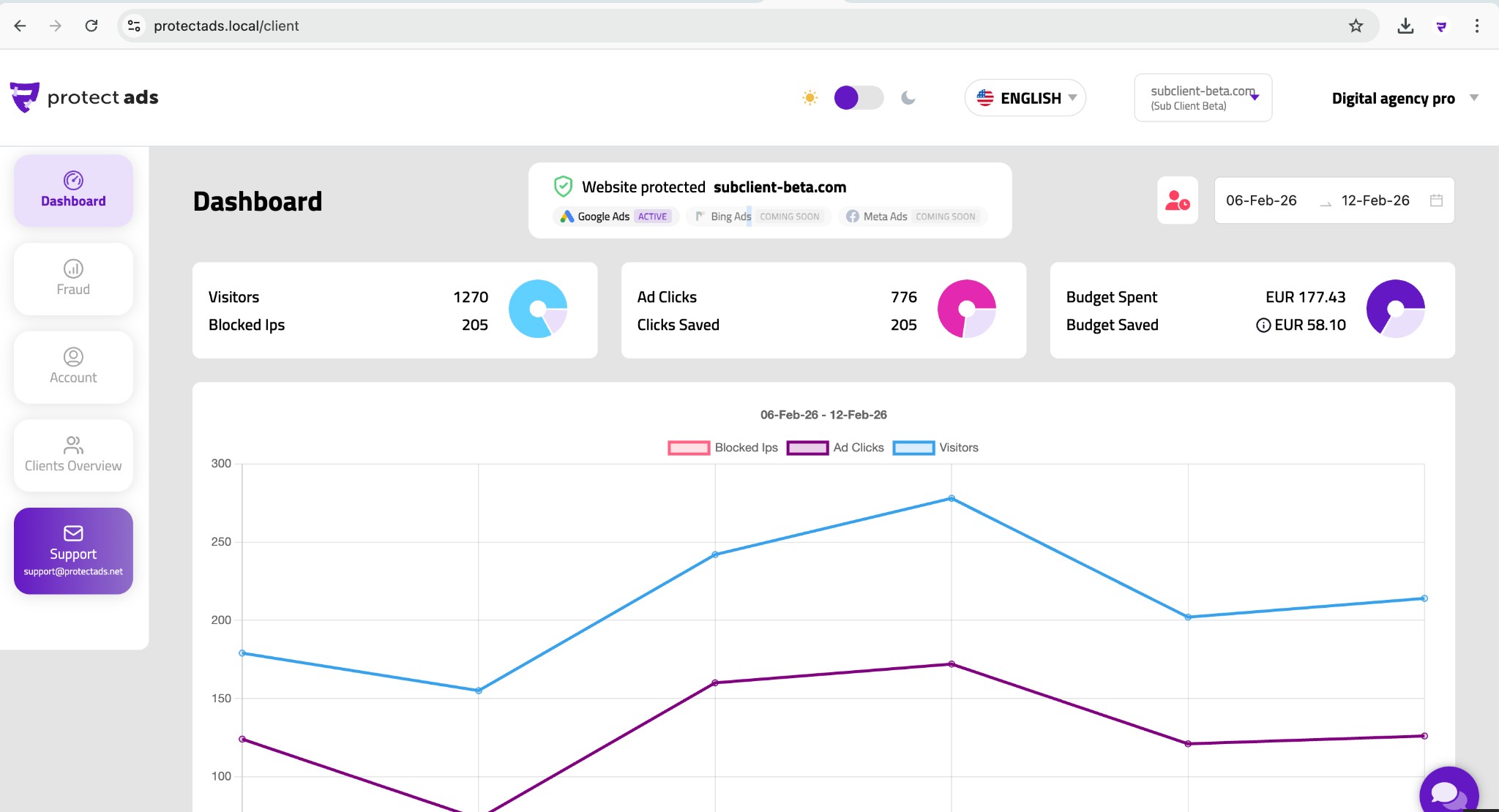
Task: Open Clients Overview from sidebar
Action: click(x=72, y=455)
